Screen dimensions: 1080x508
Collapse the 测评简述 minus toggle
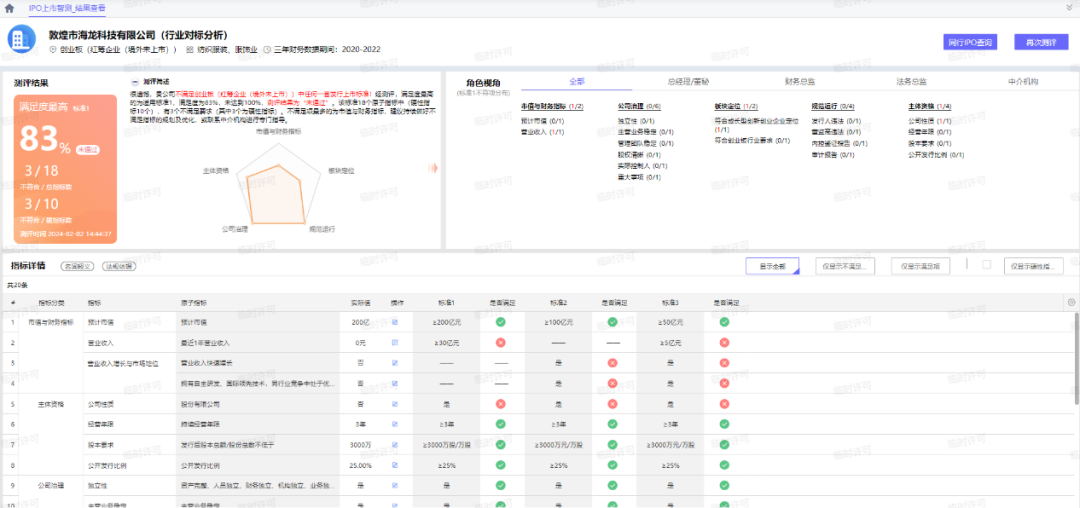point(134,81)
